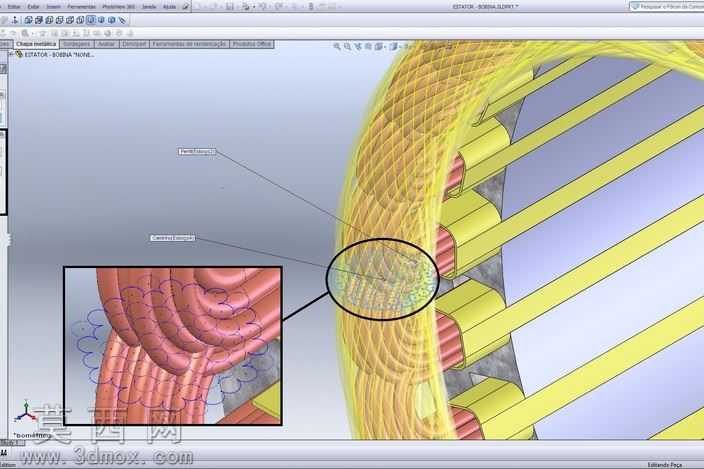Switch to Ferramentas de renderização tab
The height and width of the screenshot is (469, 704).
pos(189,44)
